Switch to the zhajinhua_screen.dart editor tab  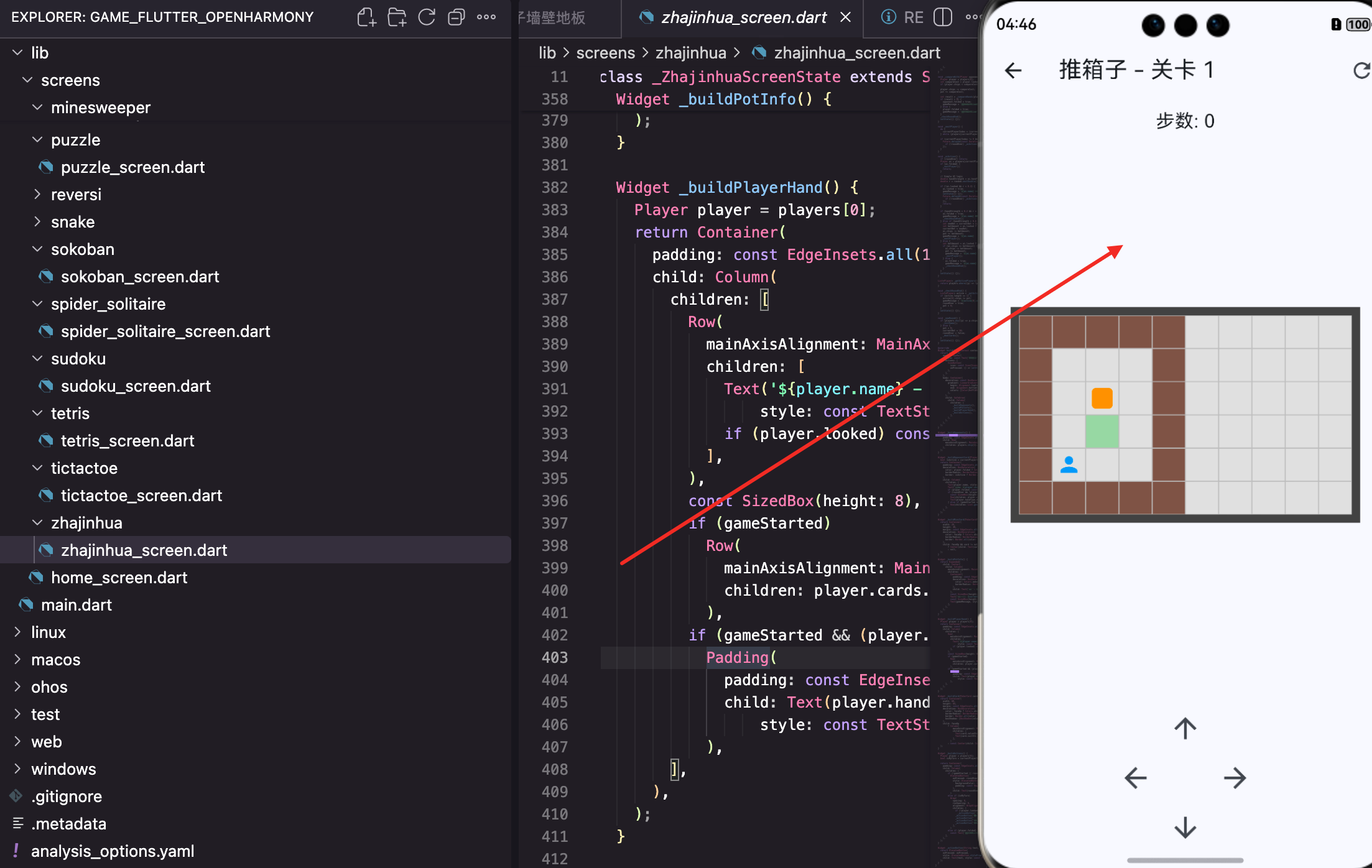tap(743, 17)
